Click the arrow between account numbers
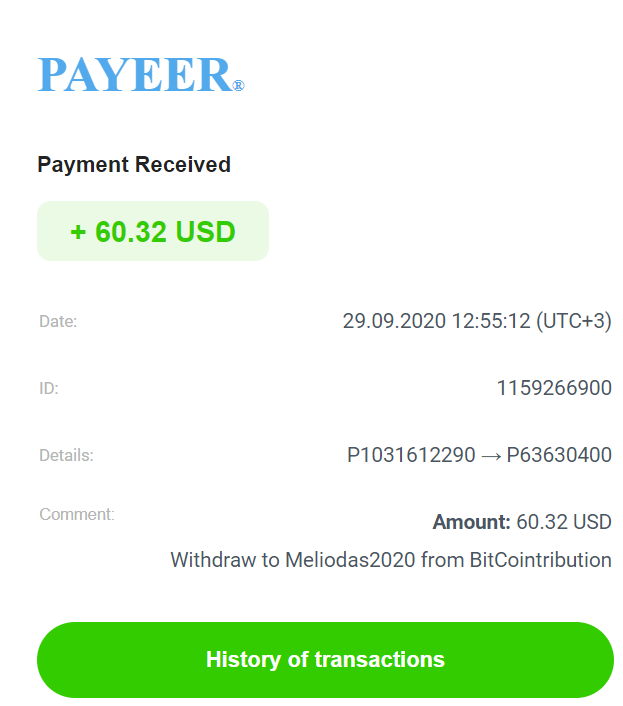This screenshot has width=623, height=706. click(491, 457)
